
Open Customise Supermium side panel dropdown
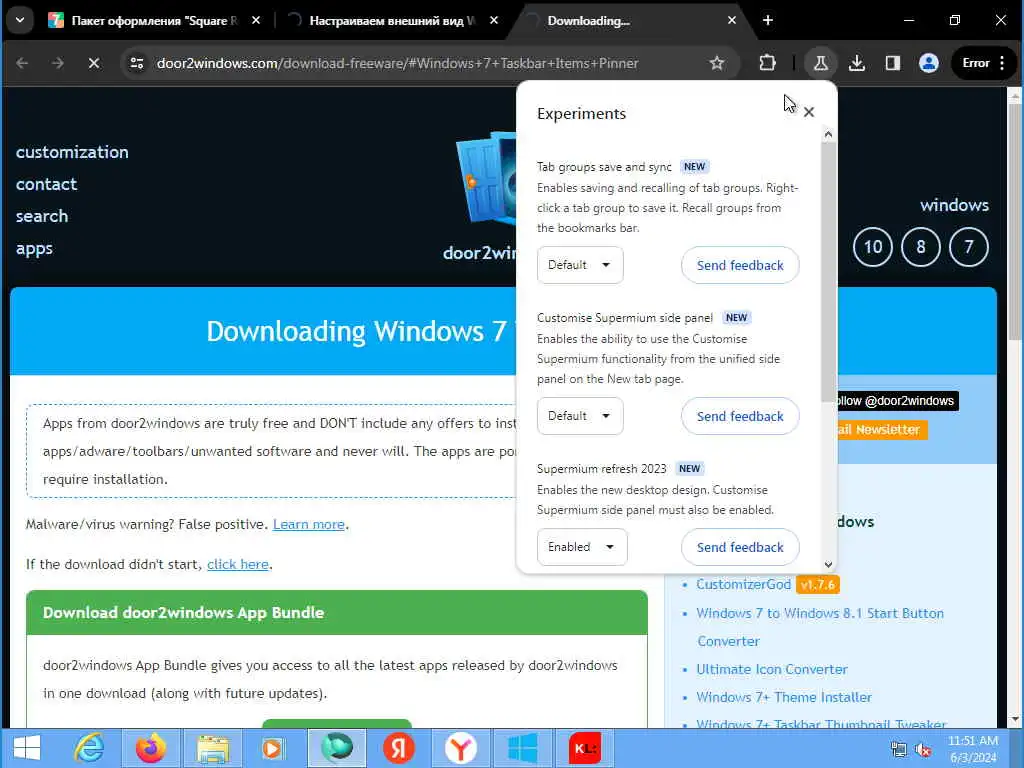(x=580, y=416)
